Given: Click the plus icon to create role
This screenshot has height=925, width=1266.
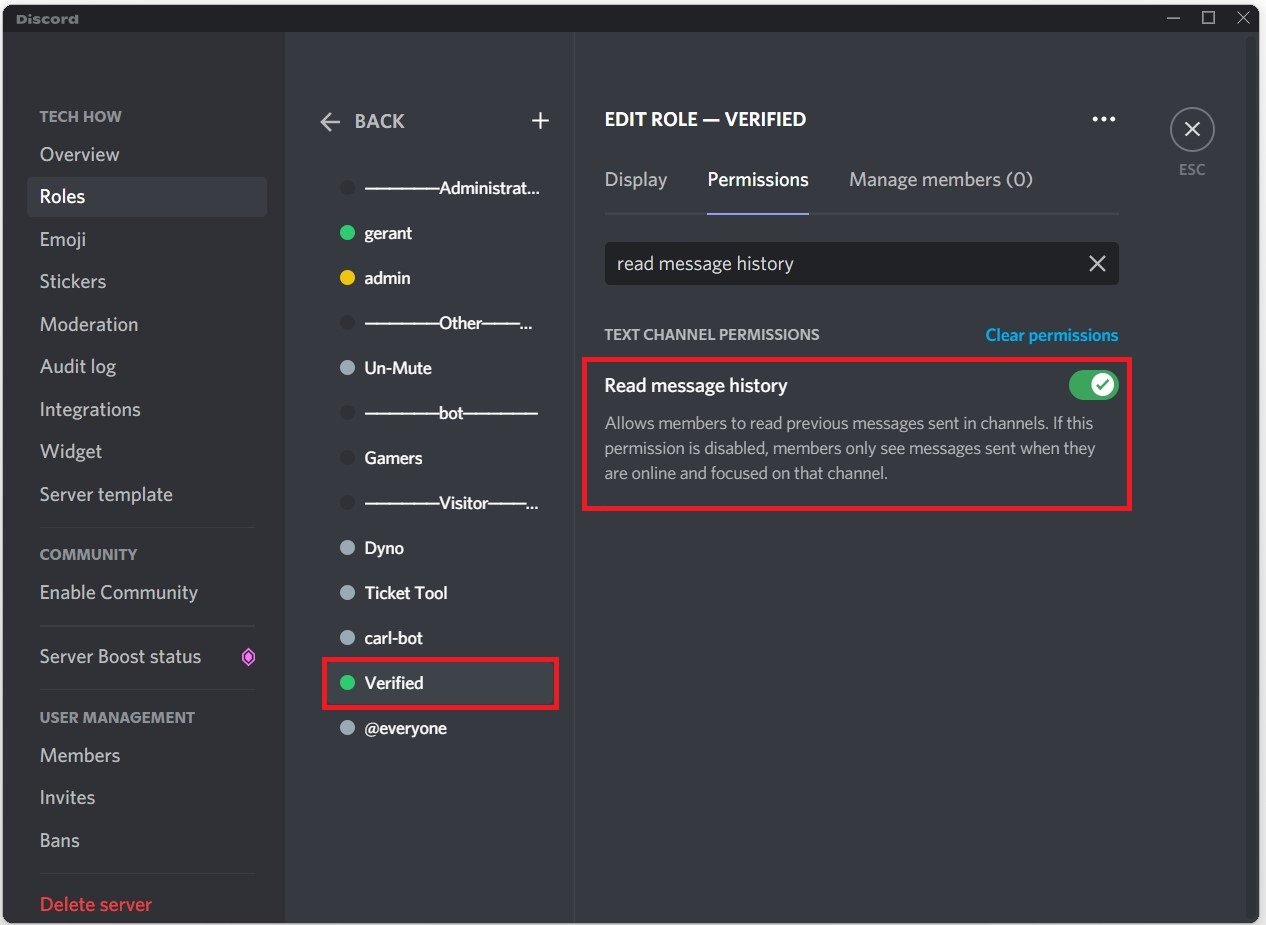Looking at the screenshot, I should point(540,121).
